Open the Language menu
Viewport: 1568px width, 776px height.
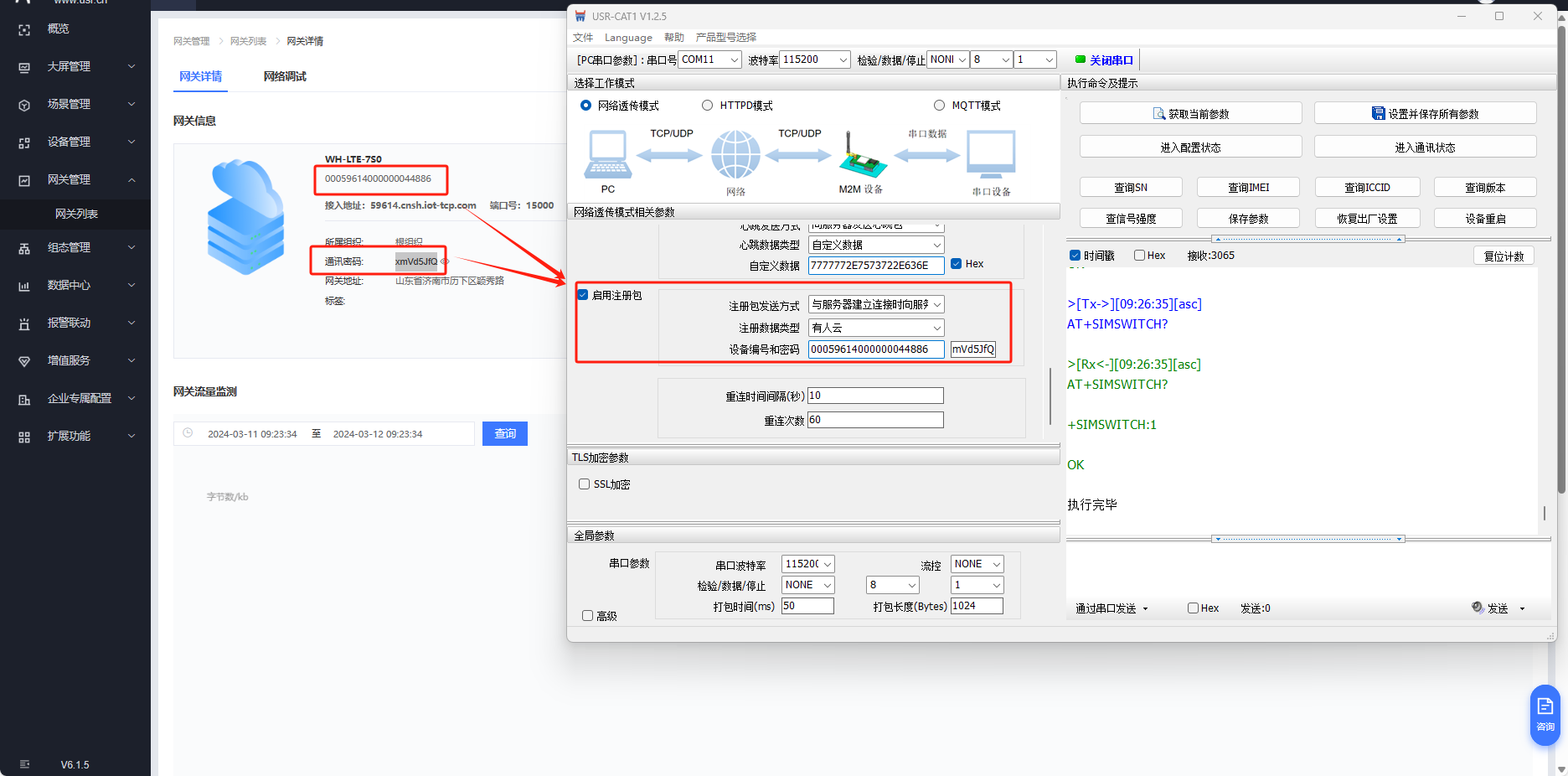(x=628, y=38)
